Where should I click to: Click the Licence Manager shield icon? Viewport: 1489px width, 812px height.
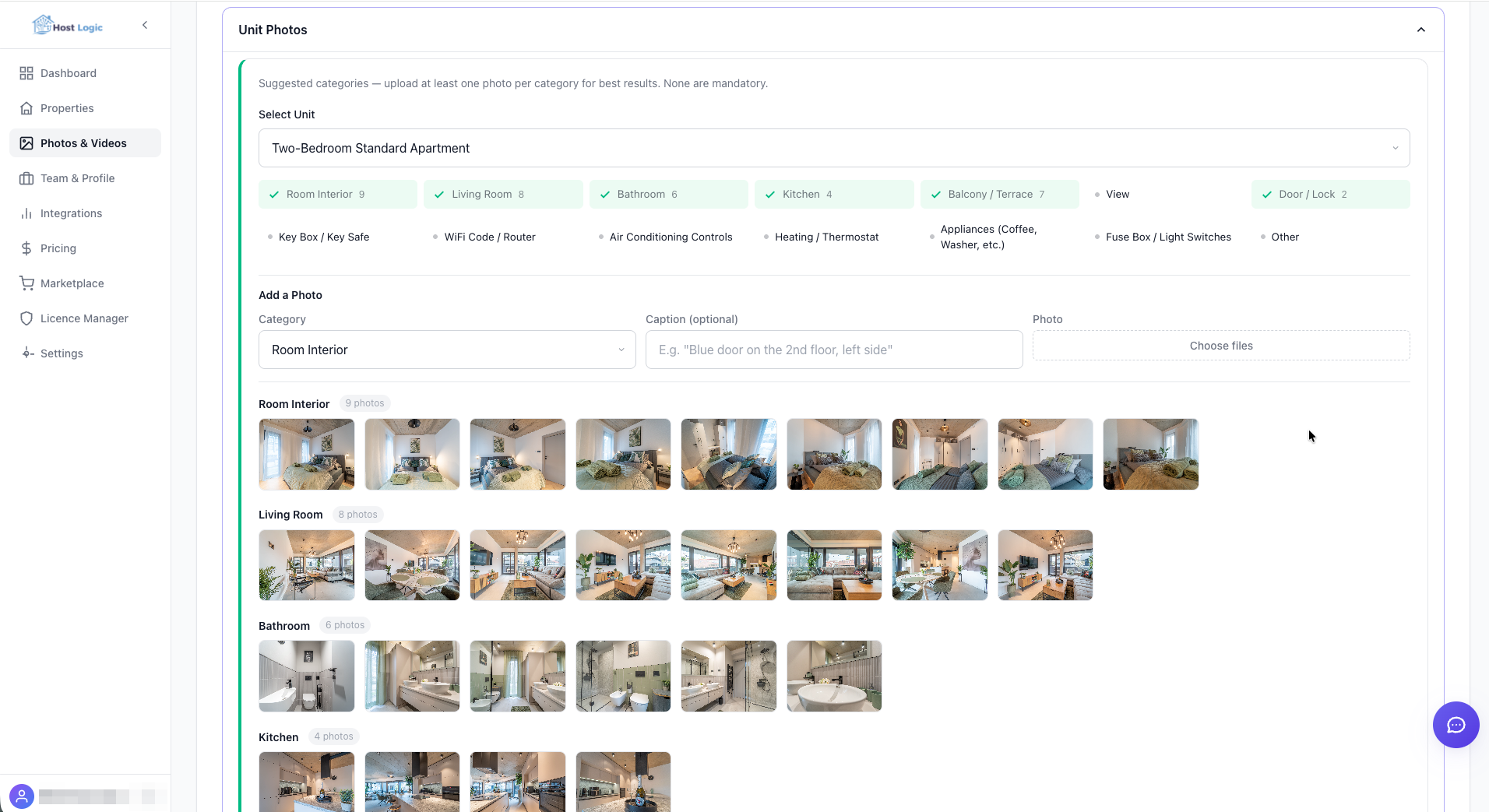[x=26, y=318]
